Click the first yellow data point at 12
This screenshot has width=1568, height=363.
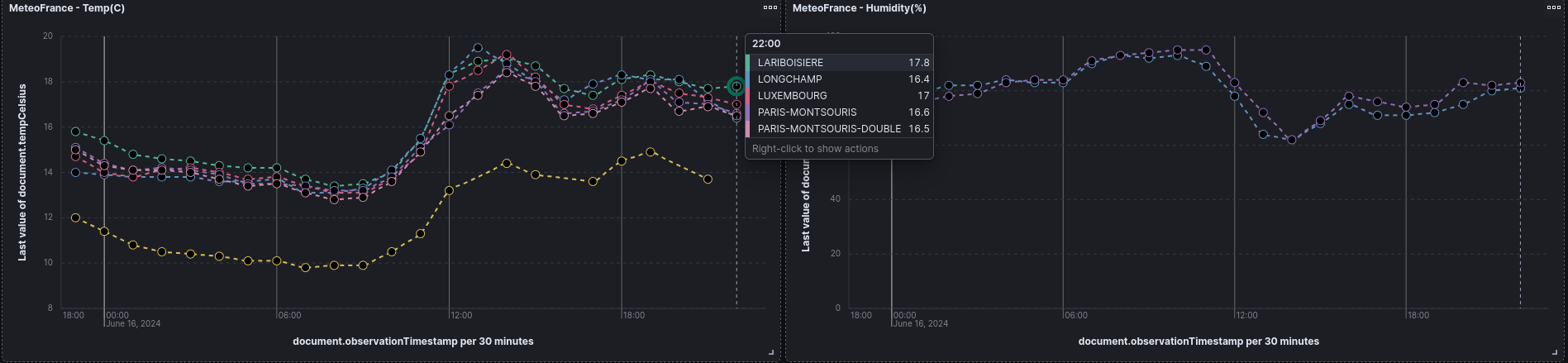[x=75, y=217]
